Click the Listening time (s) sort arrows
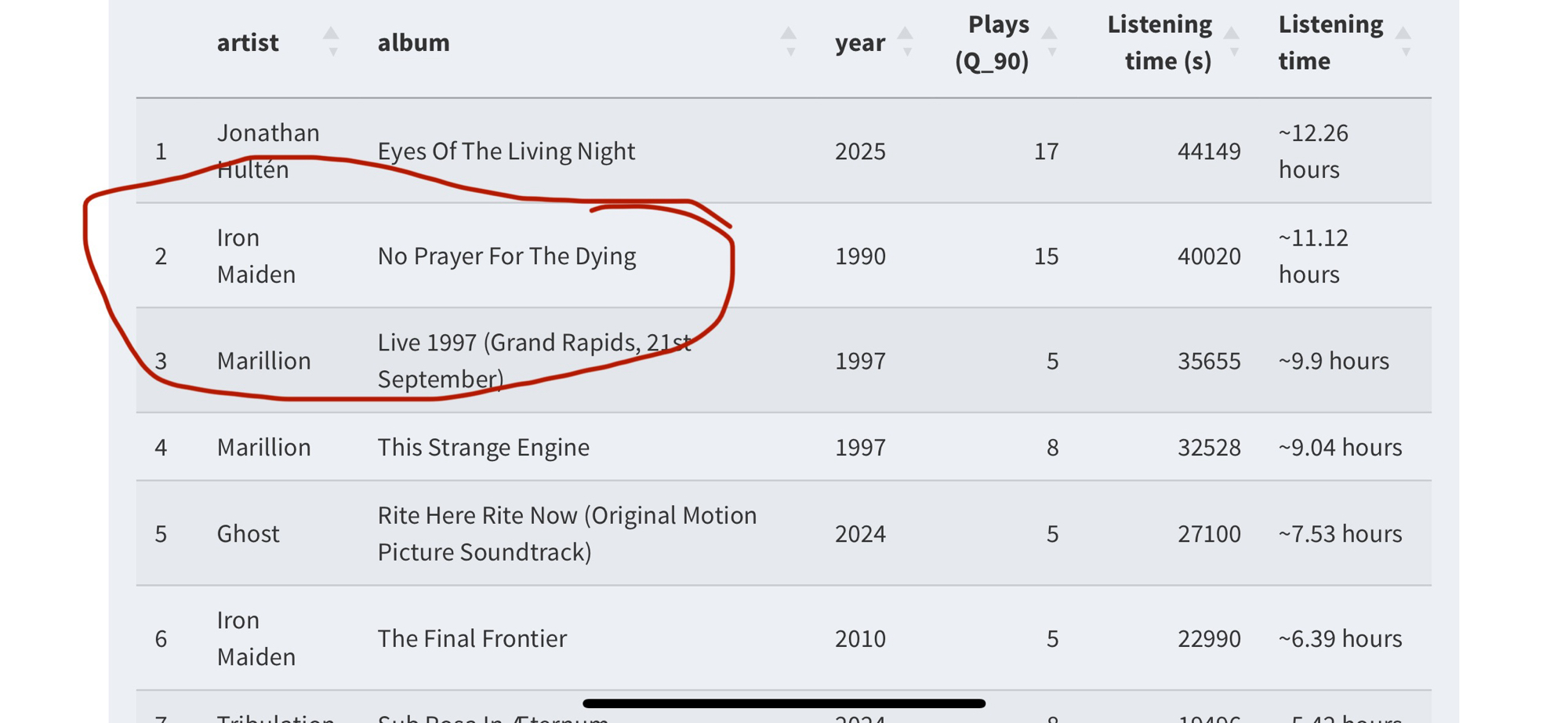Viewport: 1568px width, 723px height. tap(1232, 42)
